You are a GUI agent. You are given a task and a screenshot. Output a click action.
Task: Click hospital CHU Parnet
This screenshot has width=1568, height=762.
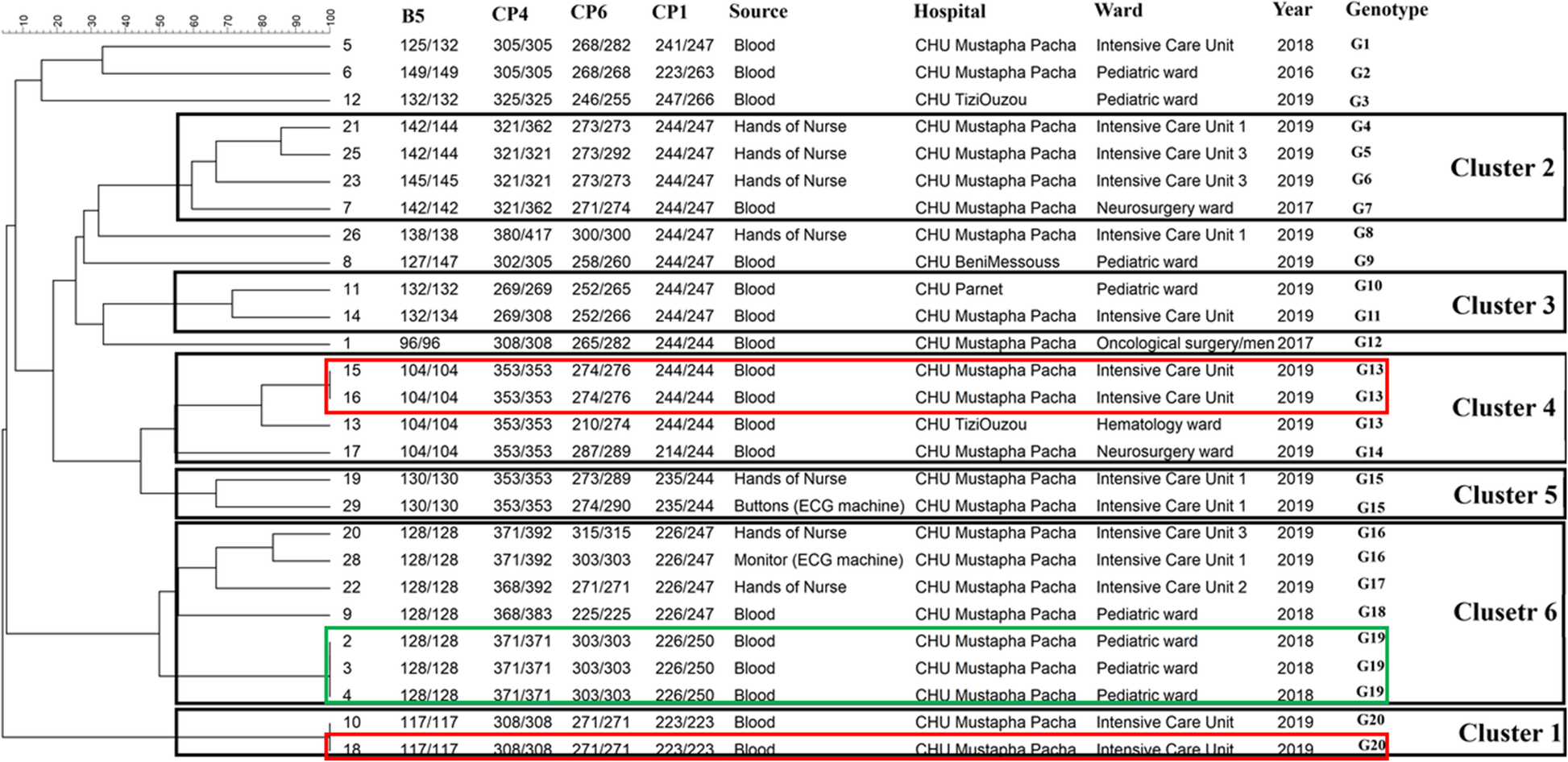tap(959, 289)
